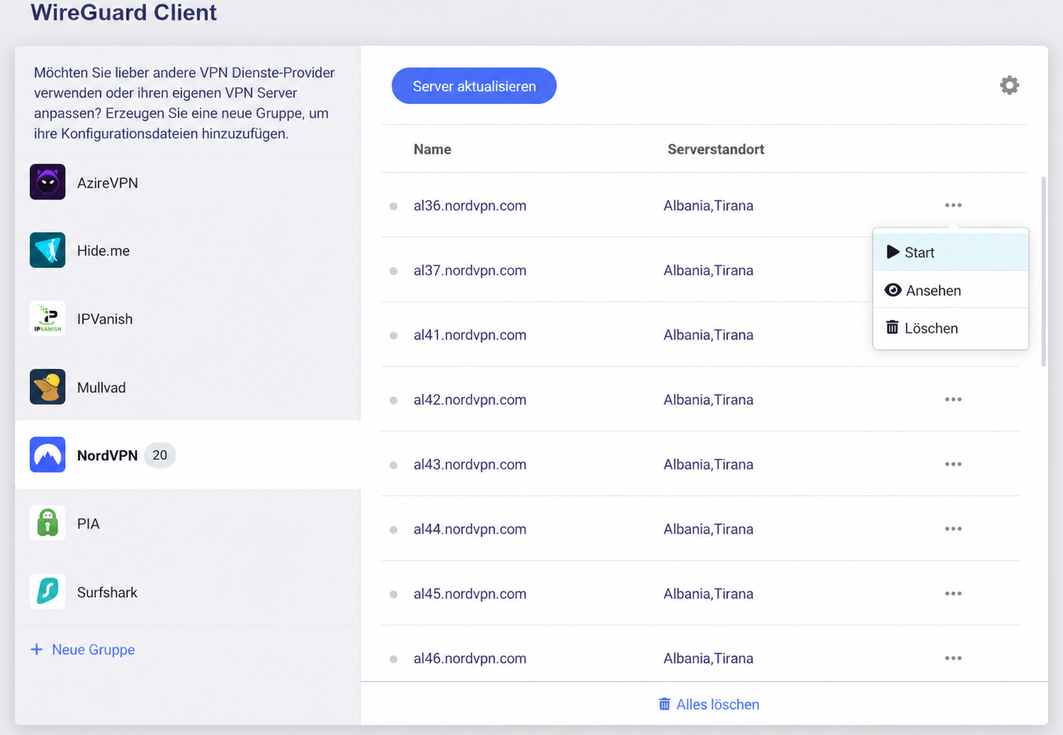Select the al41.nordvpn.com server name
This screenshot has height=735, width=1063.
(470, 335)
